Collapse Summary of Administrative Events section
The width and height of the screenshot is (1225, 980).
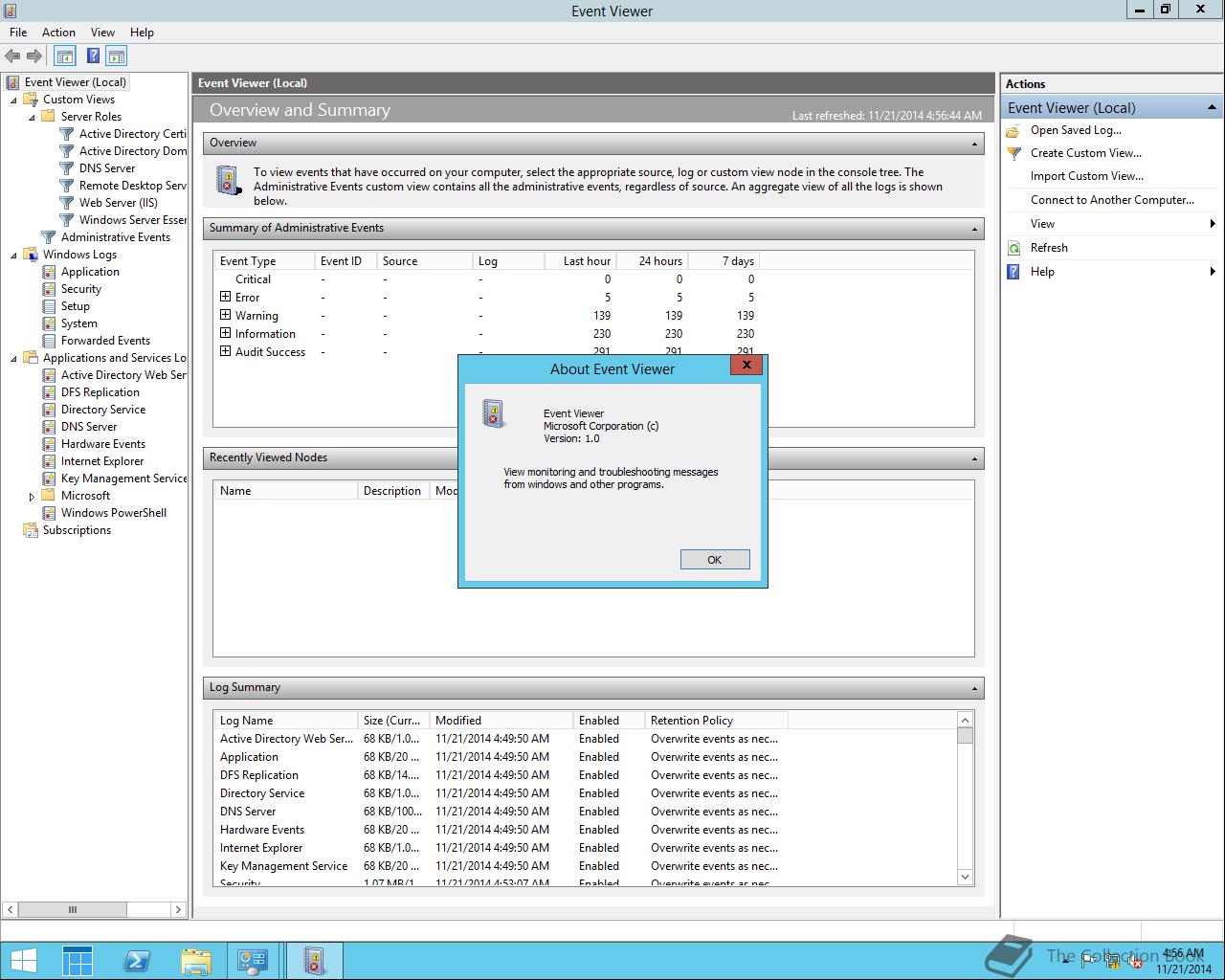tap(974, 229)
